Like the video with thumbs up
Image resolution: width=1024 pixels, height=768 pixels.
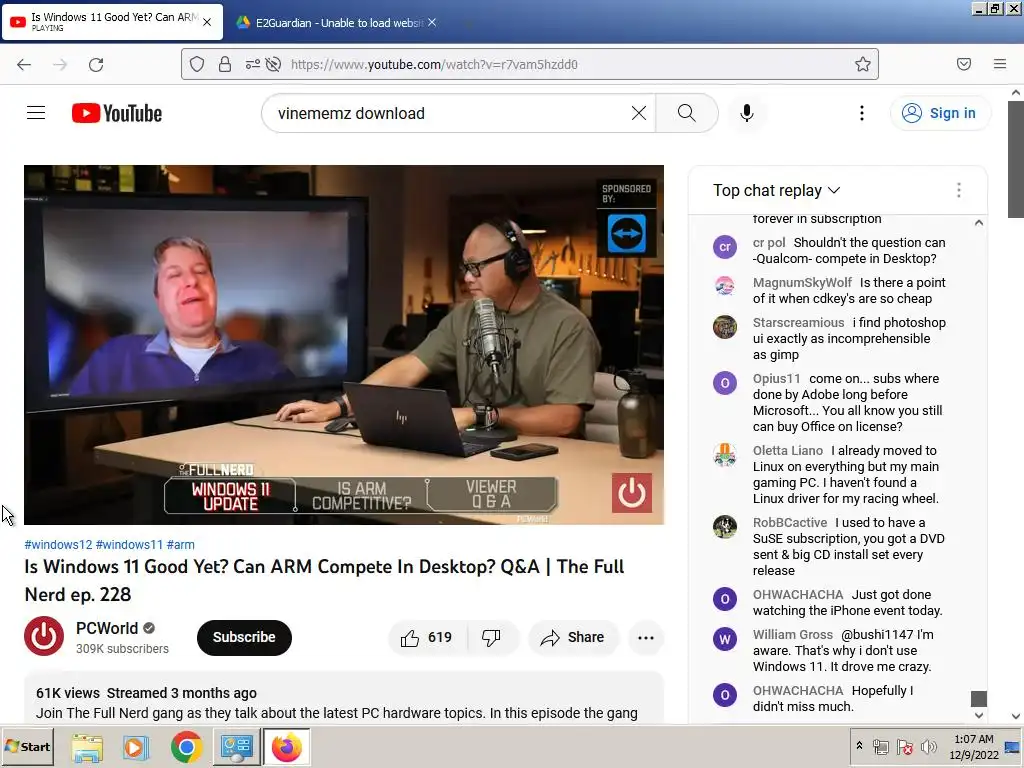tap(427, 637)
